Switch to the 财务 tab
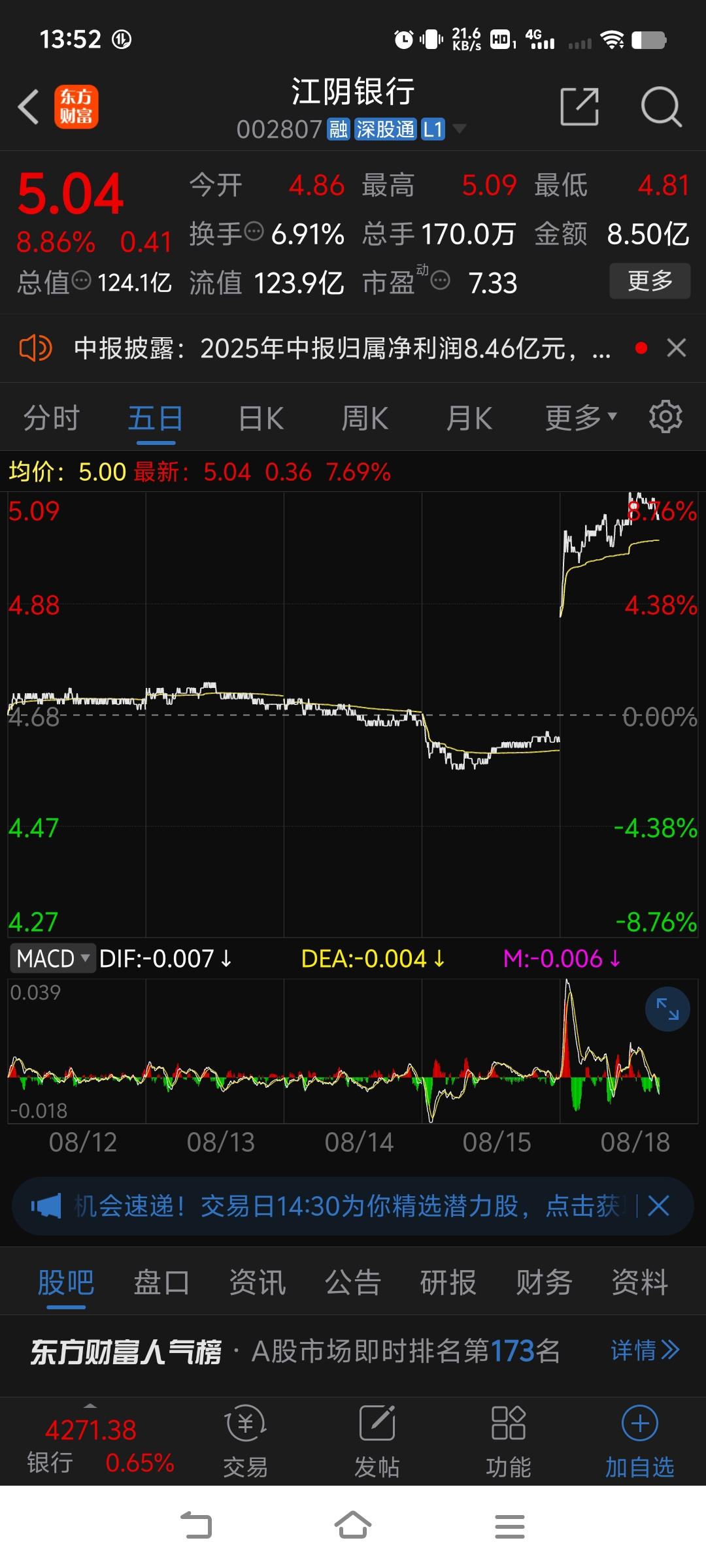 pyautogui.click(x=544, y=1282)
